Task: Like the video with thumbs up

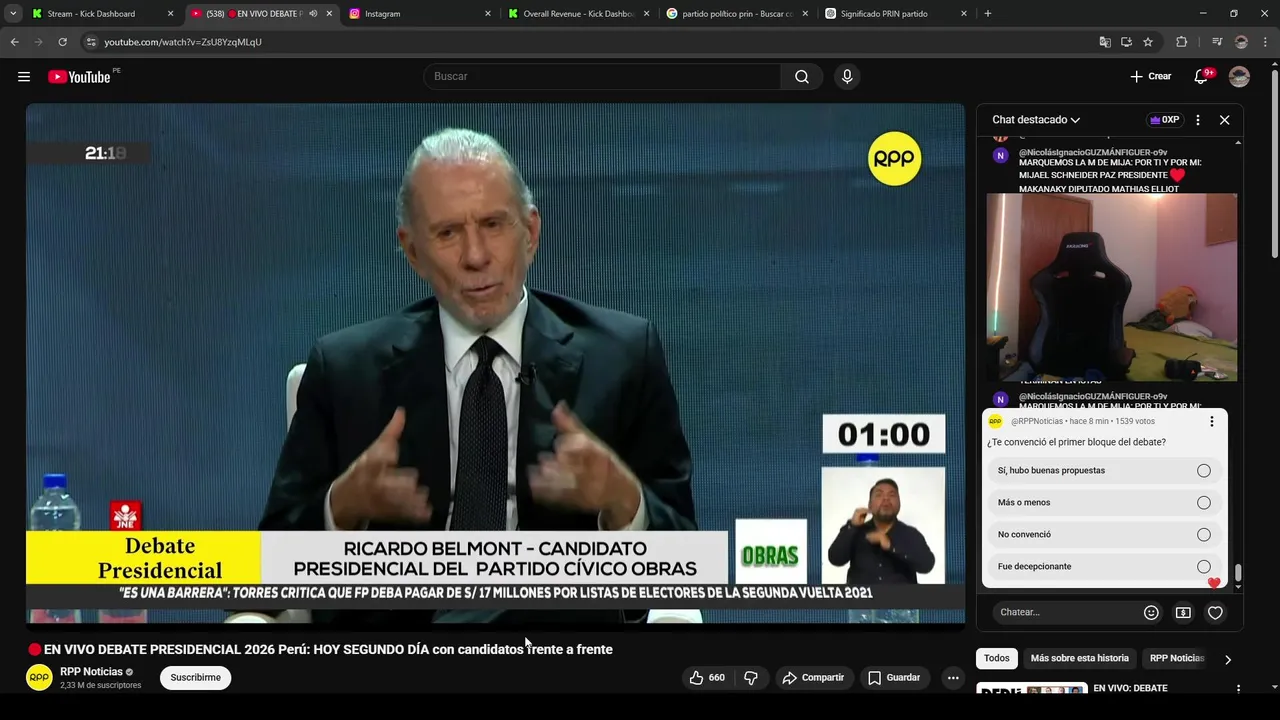Action: (707, 678)
